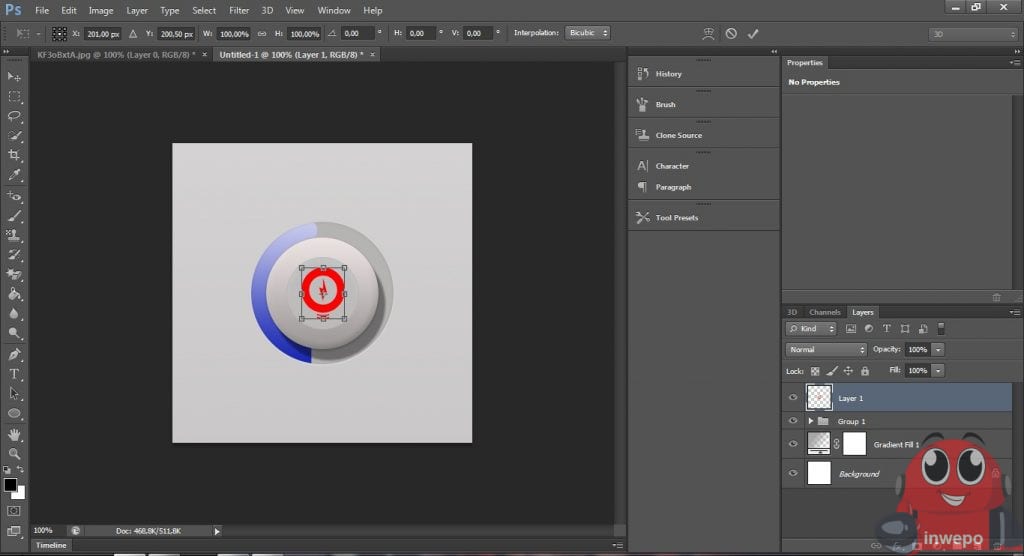Switch to warp mode icon
The image size is (1024, 556).
pos(708,33)
